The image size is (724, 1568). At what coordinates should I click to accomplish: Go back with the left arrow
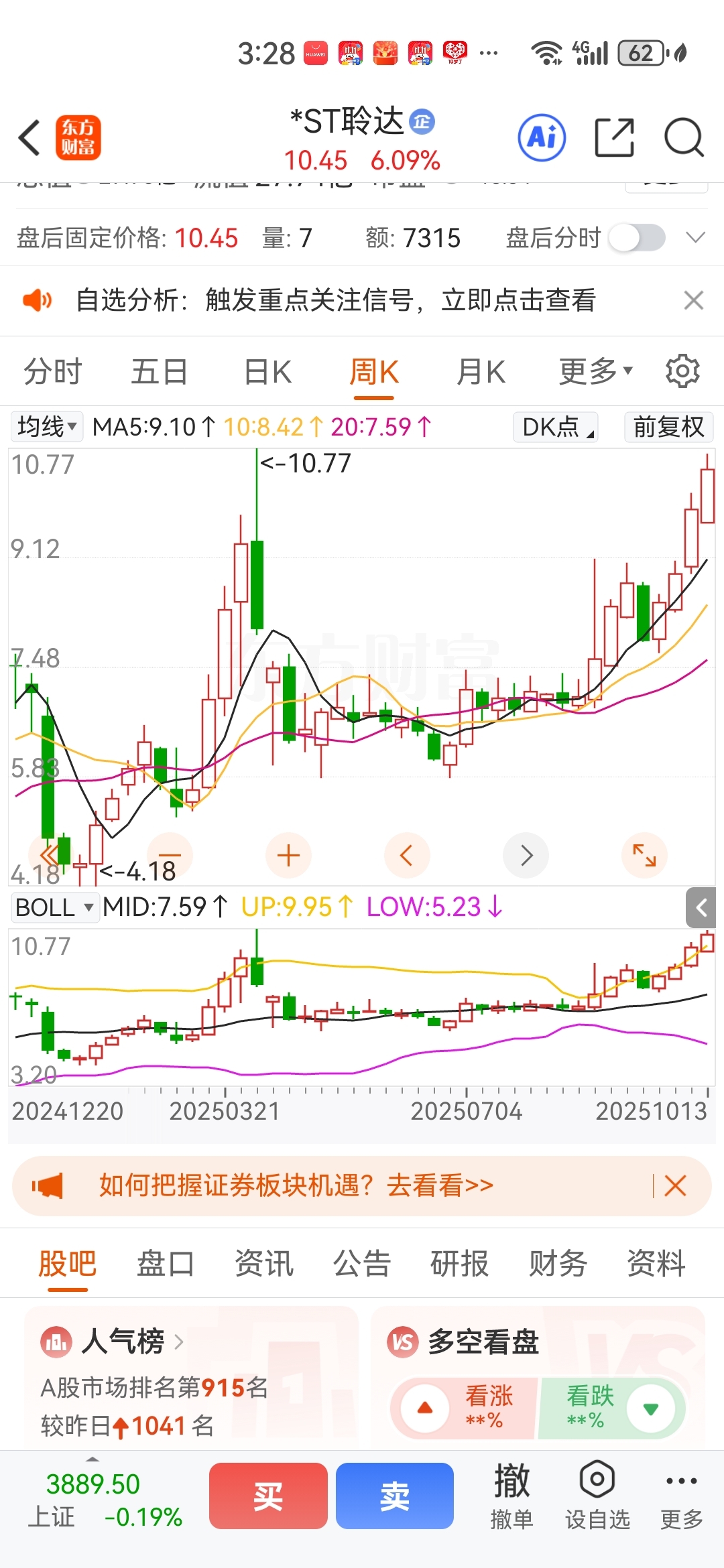pos(29,137)
